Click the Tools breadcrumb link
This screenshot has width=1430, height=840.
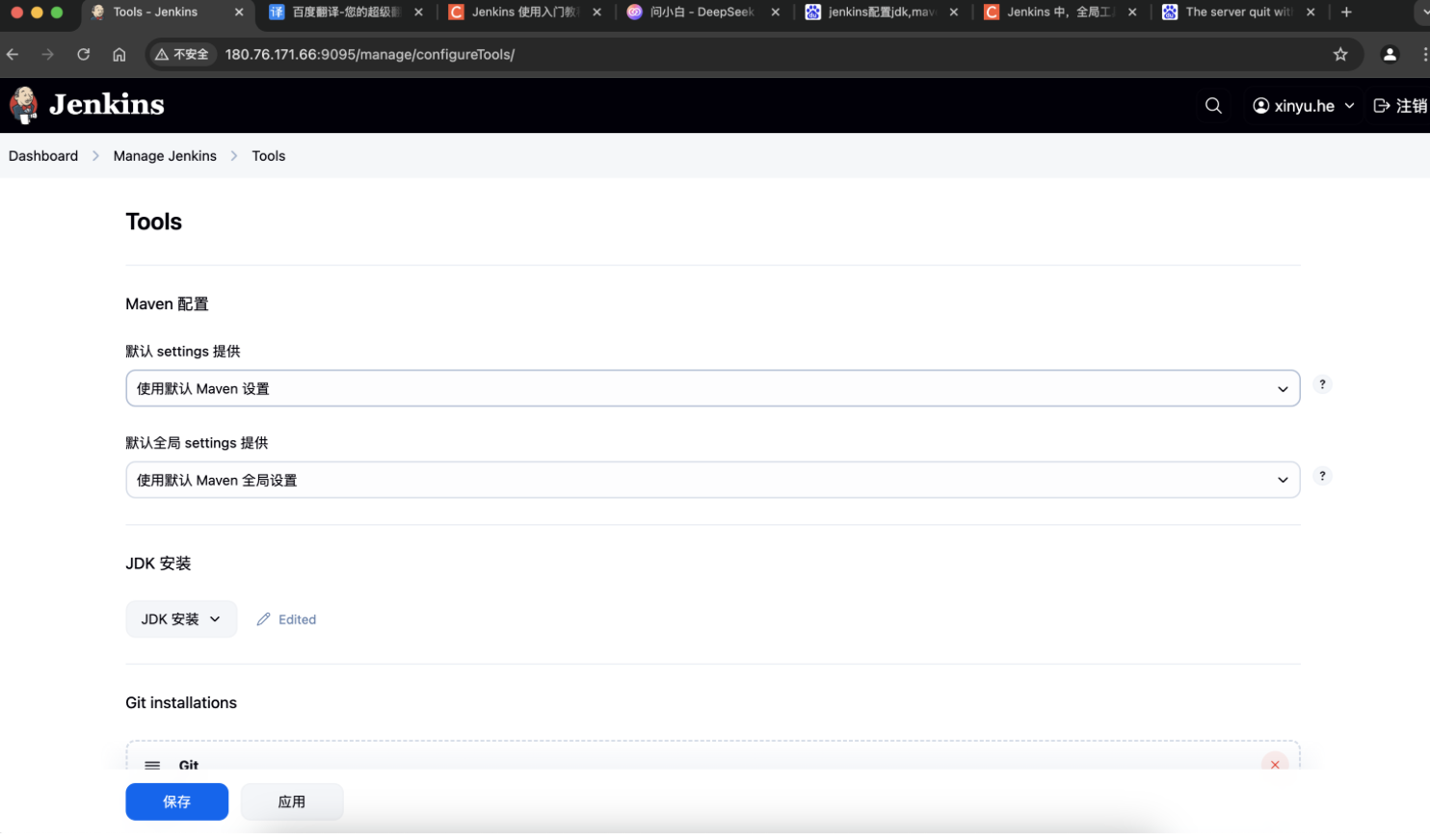click(x=269, y=156)
